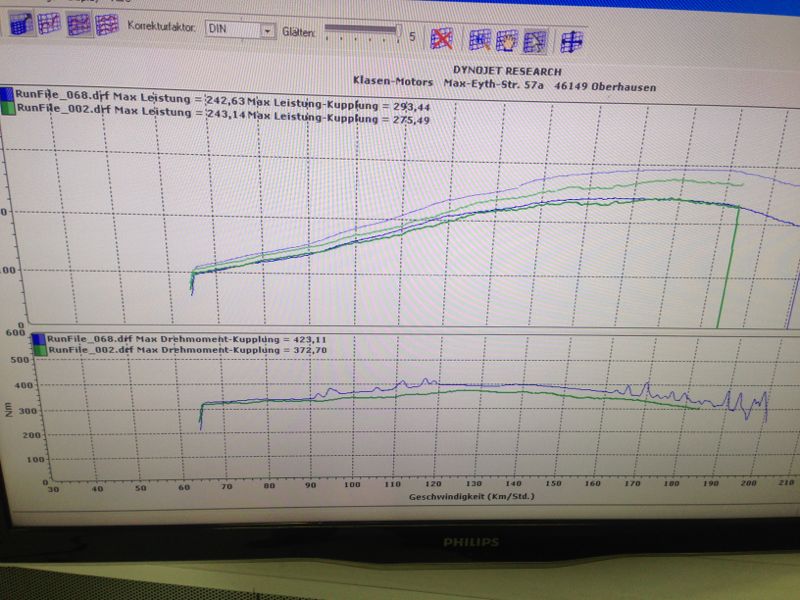Viewport: 800px width, 600px height.
Task: Click blue swatch of RunFile_068 Max Leistung
Action: pos(8,95)
